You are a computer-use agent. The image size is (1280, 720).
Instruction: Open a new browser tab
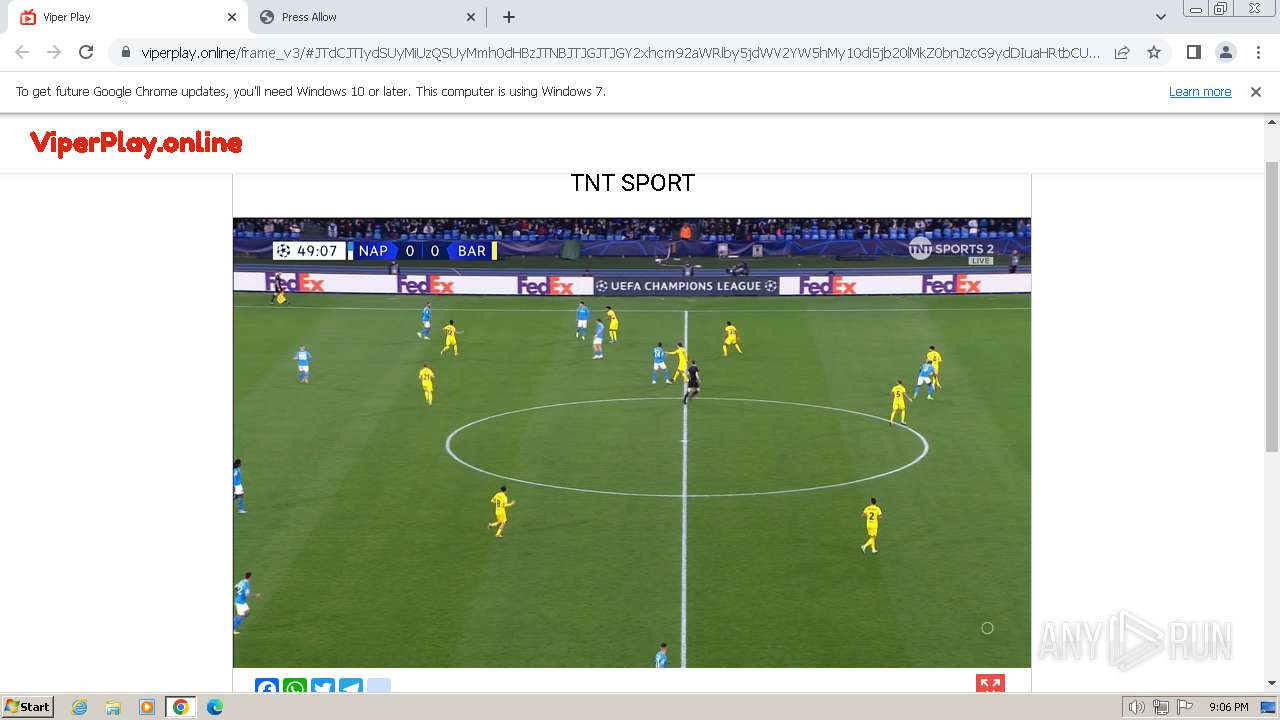pyautogui.click(x=509, y=17)
